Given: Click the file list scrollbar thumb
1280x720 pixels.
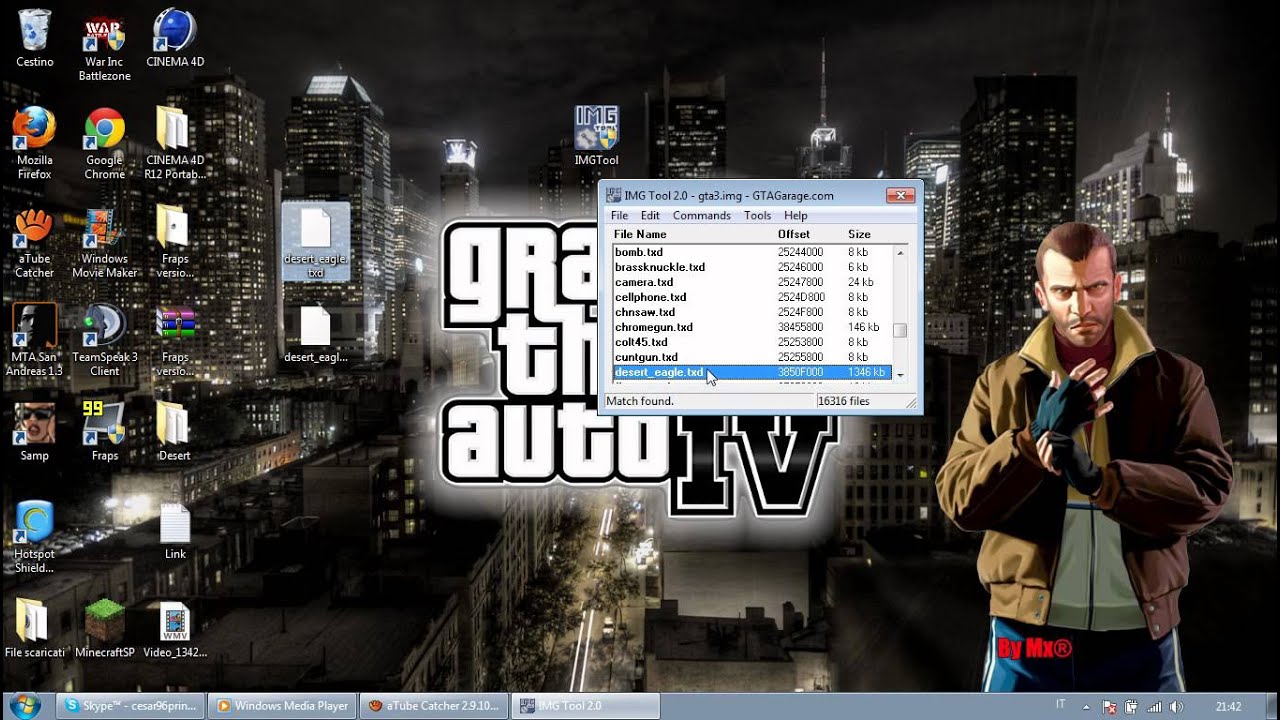Looking at the screenshot, I should coord(900,330).
